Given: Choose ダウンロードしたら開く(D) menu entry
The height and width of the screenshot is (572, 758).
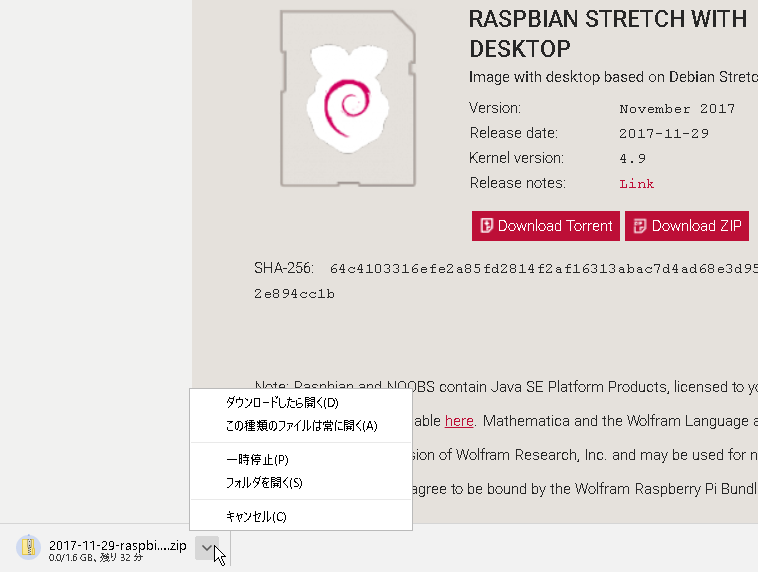Looking at the screenshot, I should point(301,403).
